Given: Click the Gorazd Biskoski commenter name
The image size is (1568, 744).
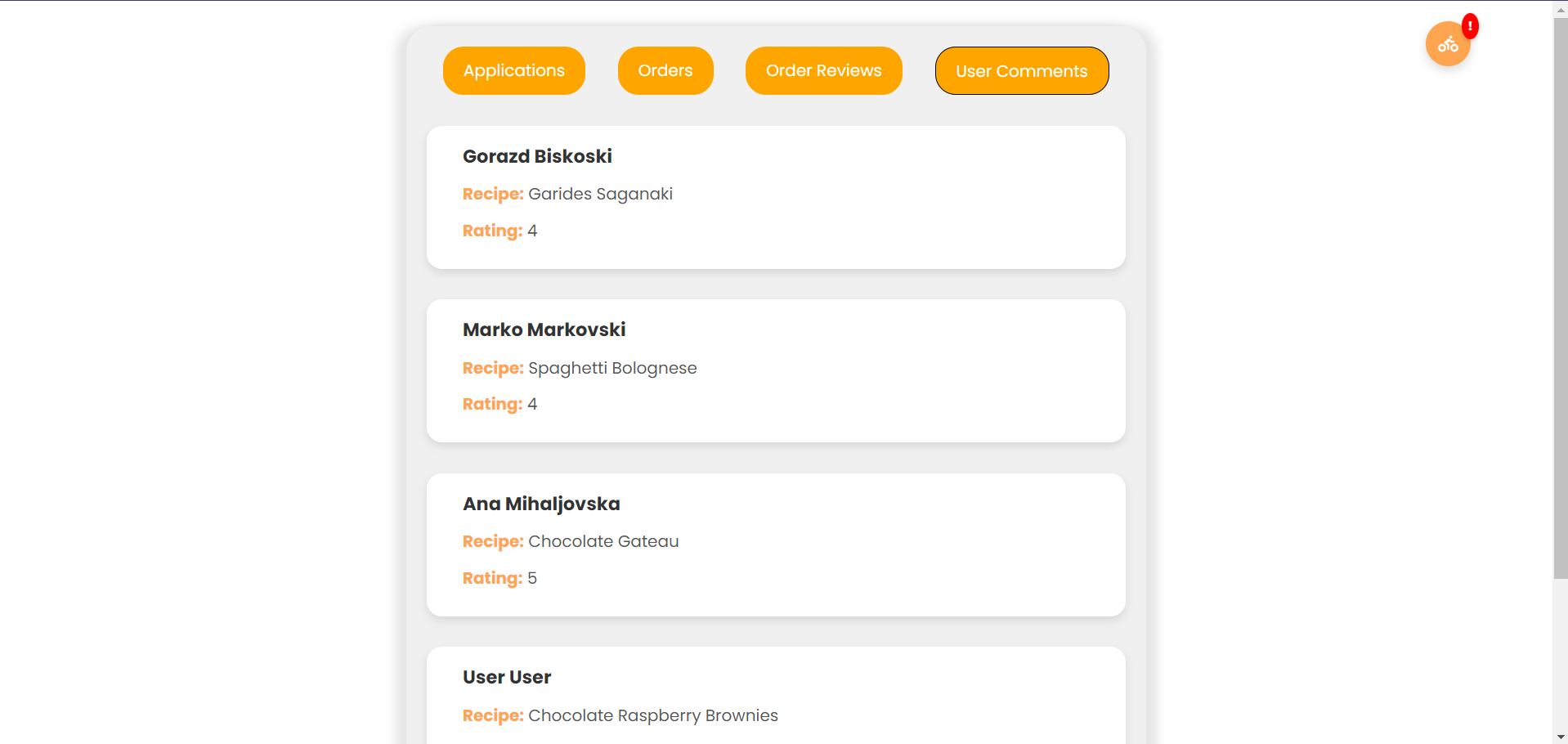Looking at the screenshot, I should [x=537, y=156].
